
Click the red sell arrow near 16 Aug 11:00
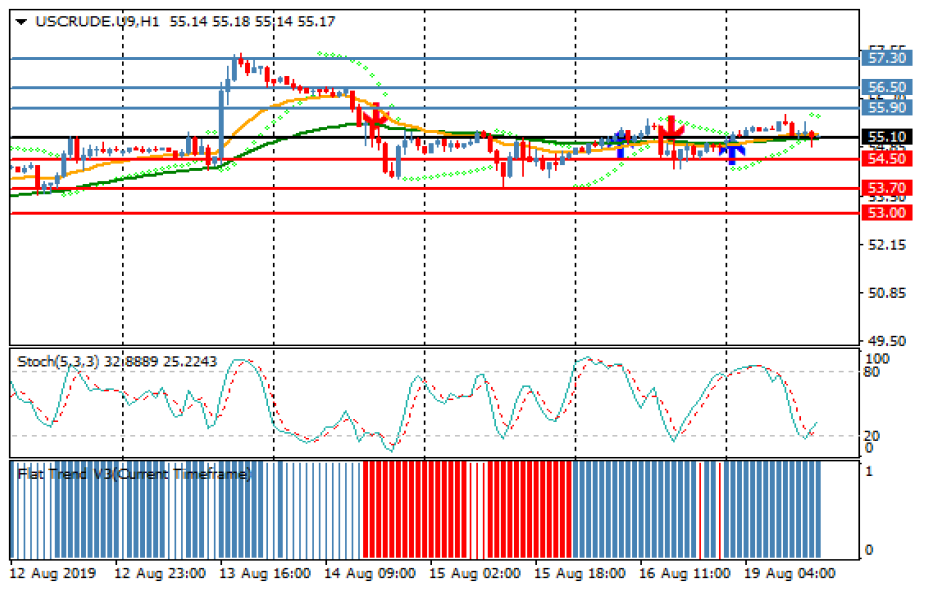tap(670, 126)
